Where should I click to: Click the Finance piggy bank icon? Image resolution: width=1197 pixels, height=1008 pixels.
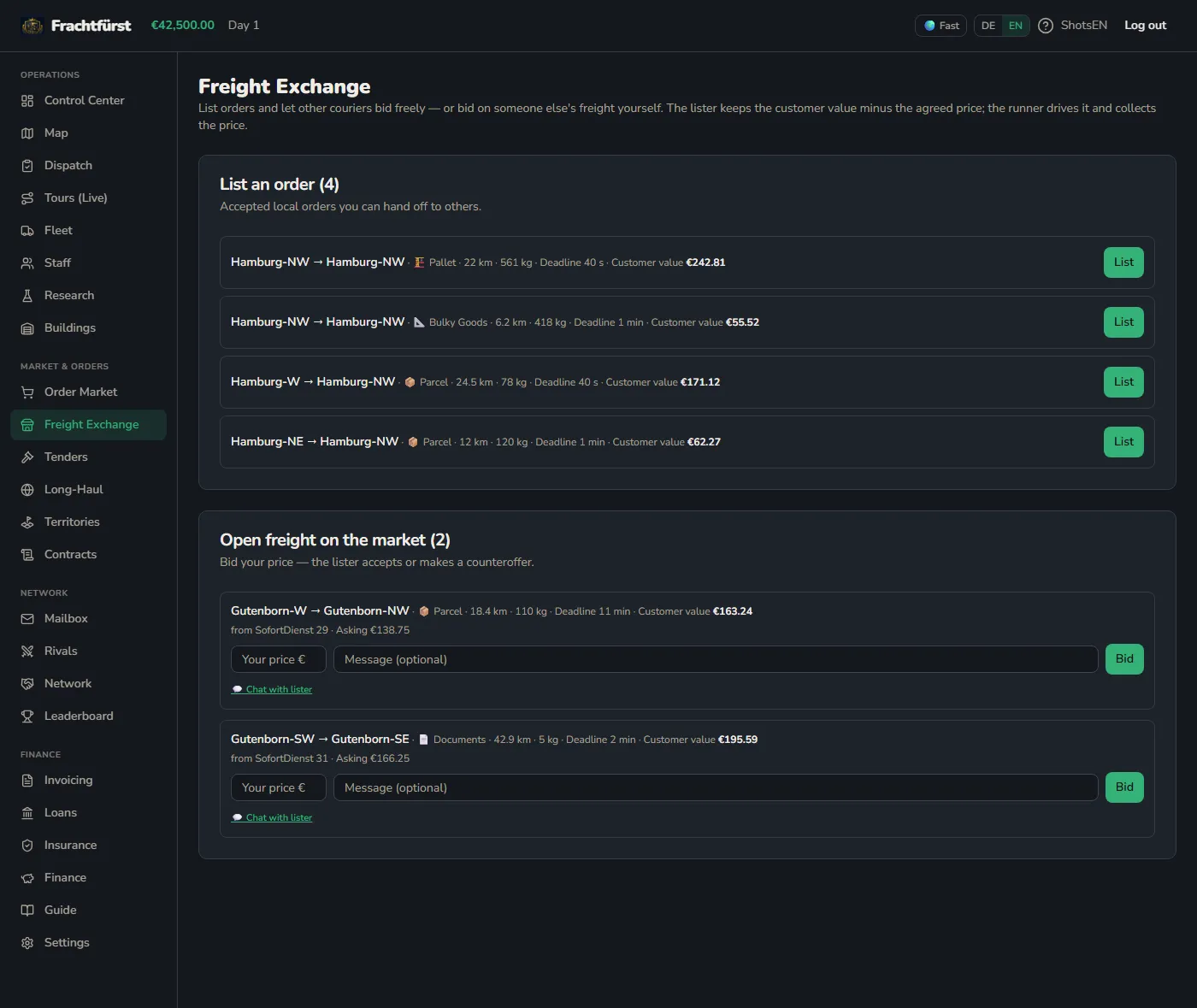tap(27, 878)
